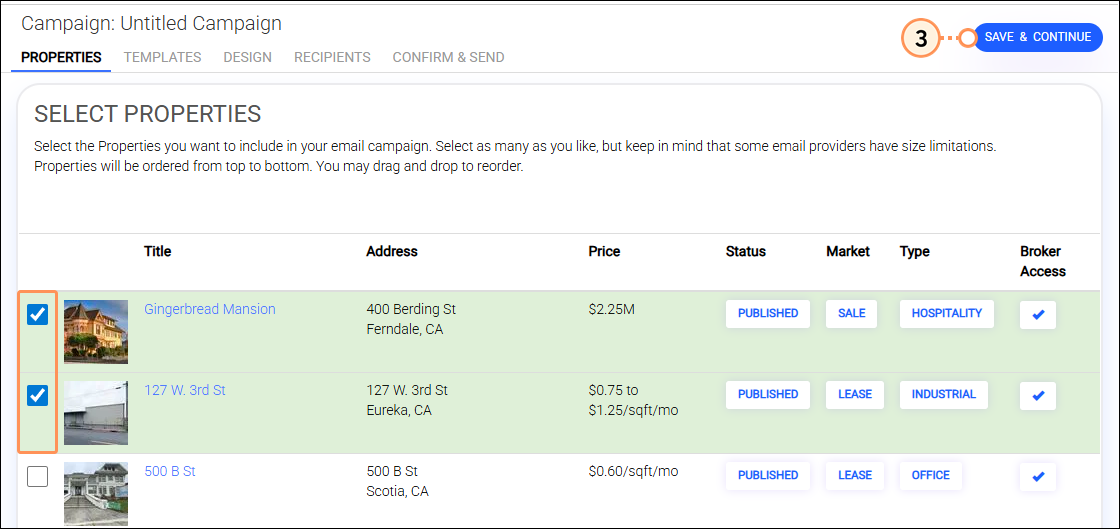The width and height of the screenshot is (1120, 529).
Task: Open the Confirm & Send tab
Action: pyautogui.click(x=448, y=57)
